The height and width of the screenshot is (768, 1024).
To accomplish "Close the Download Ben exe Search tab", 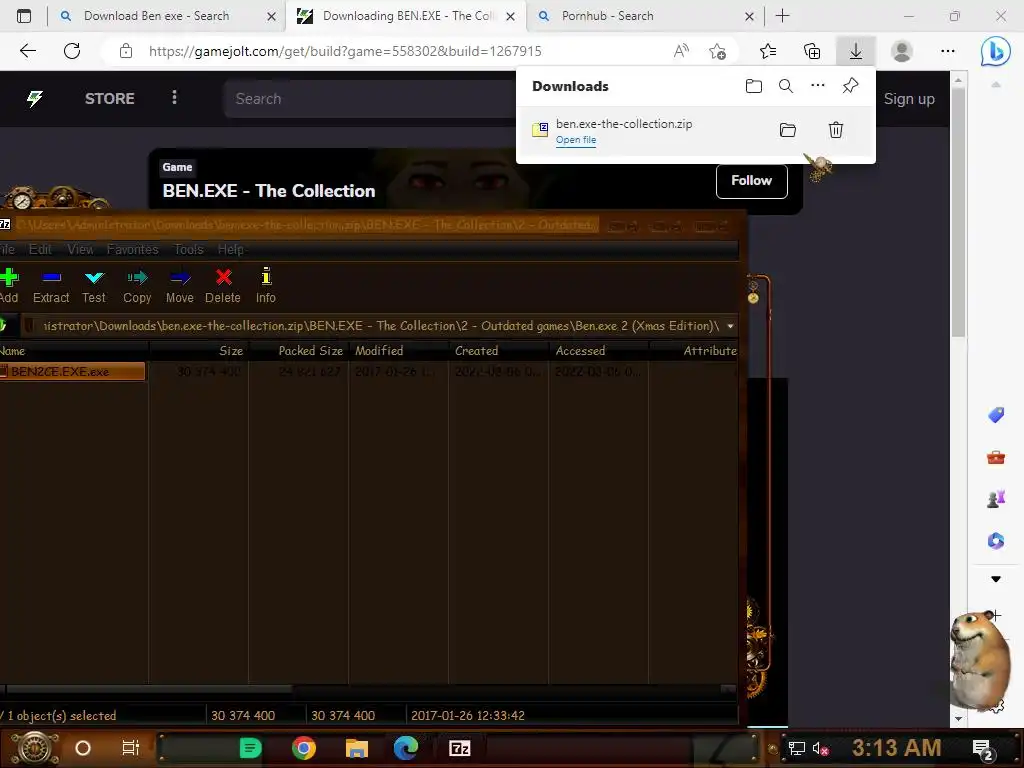I will point(272,16).
